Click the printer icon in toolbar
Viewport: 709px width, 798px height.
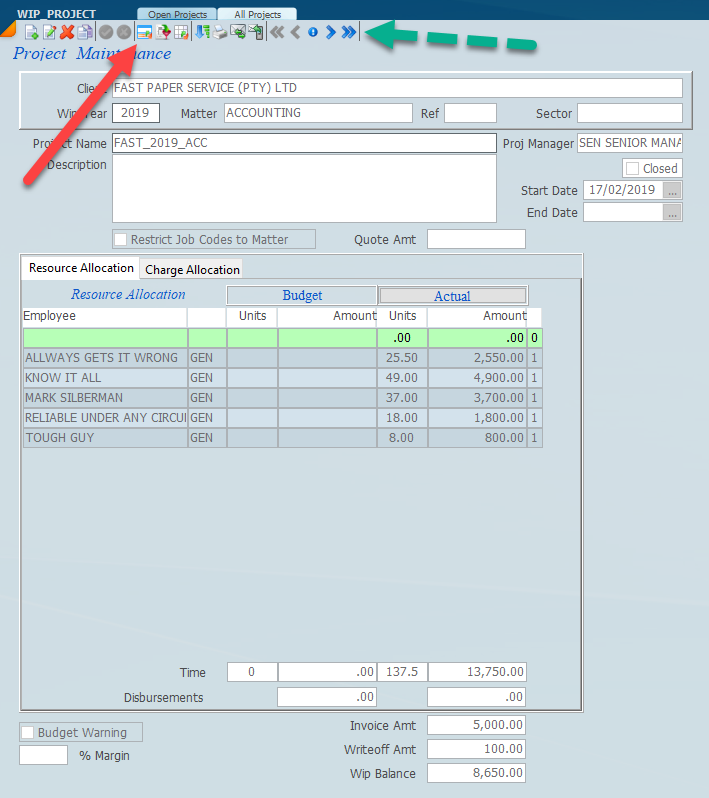(219, 32)
